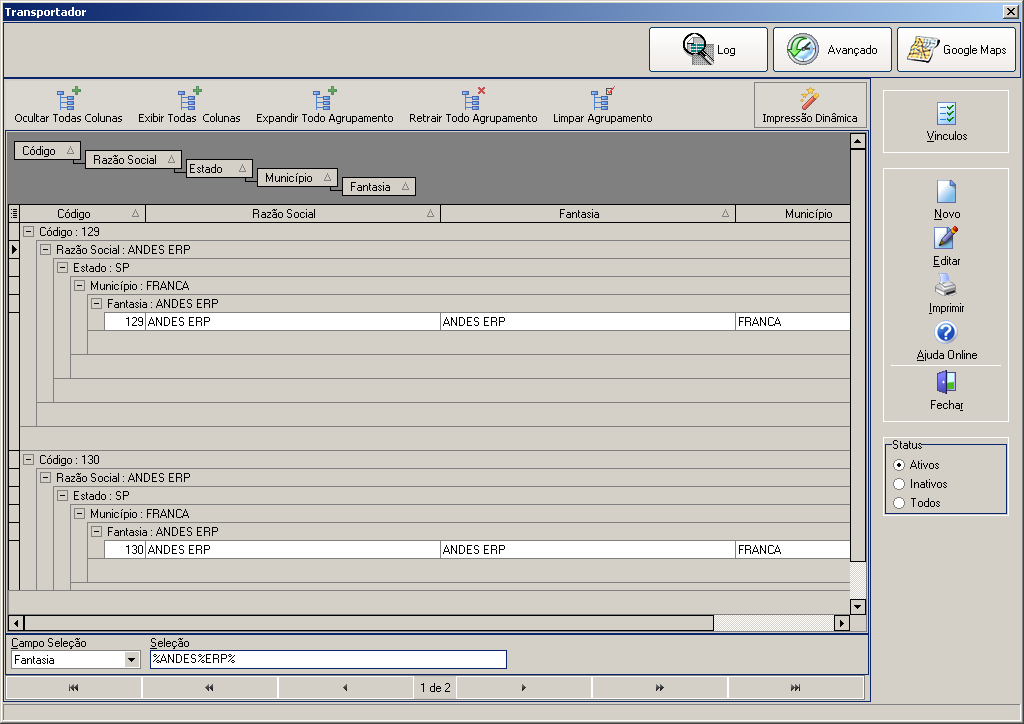Click the Fantasia grouping chip
1024x724 pixels.
coord(379,187)
